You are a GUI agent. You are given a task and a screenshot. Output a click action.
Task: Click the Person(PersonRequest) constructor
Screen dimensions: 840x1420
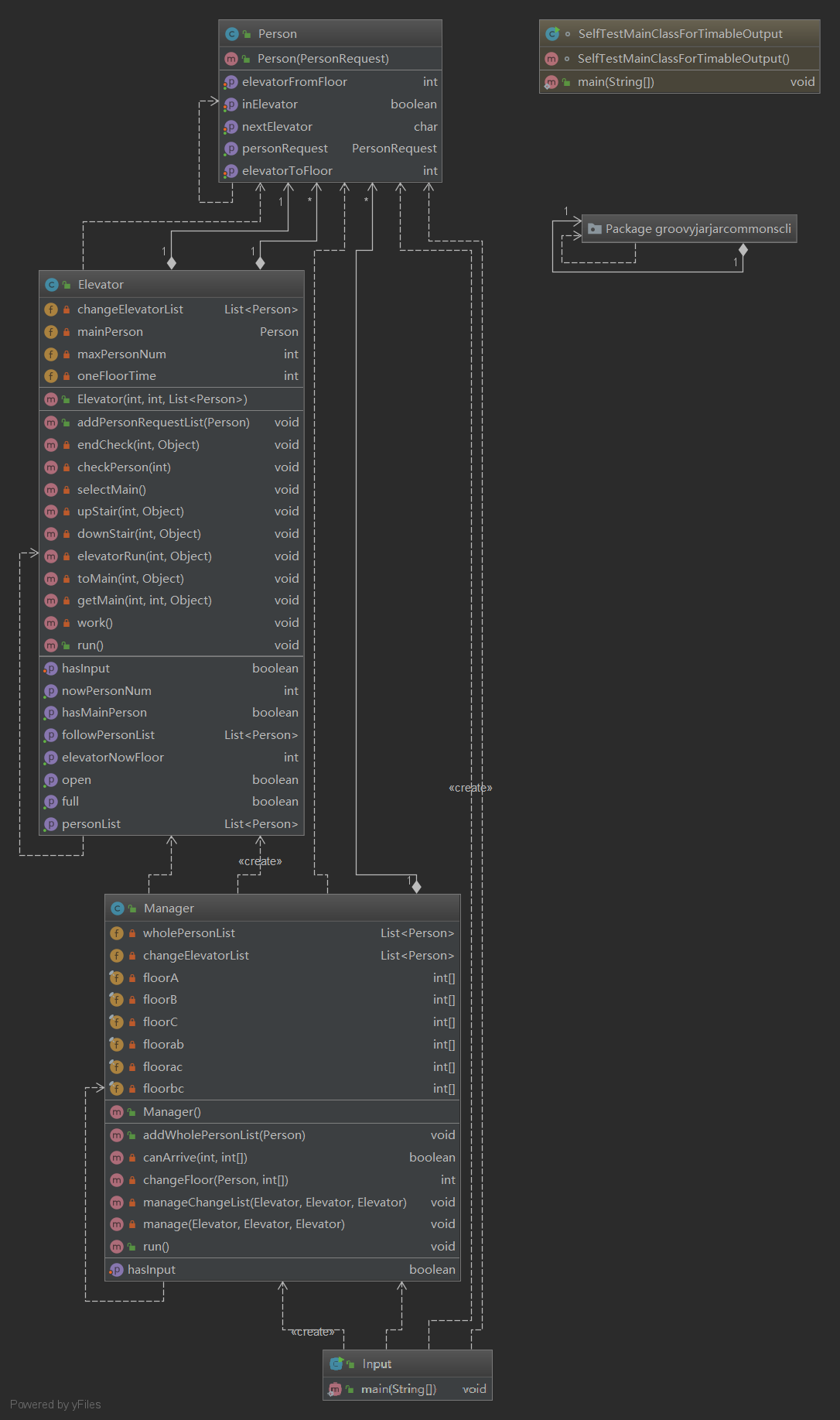point(323,59)
